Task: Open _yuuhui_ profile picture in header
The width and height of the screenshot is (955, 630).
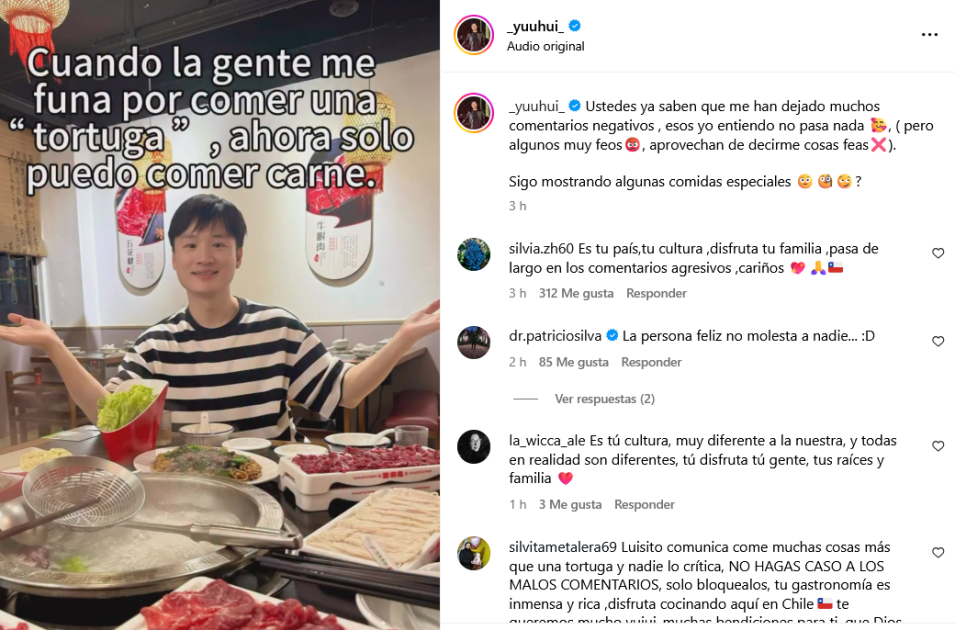Action: [474, 35]
